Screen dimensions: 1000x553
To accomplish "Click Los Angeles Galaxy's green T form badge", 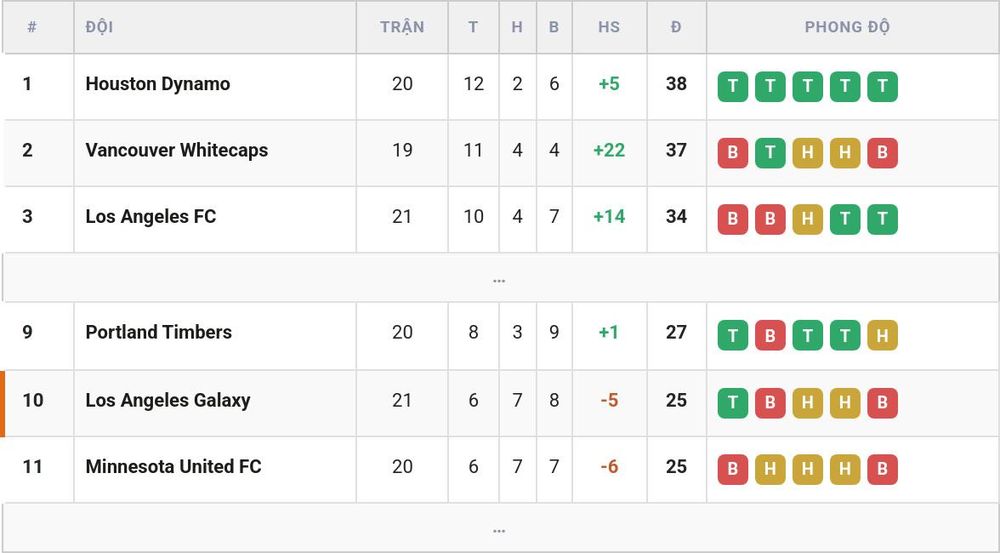I will point(733,403).
